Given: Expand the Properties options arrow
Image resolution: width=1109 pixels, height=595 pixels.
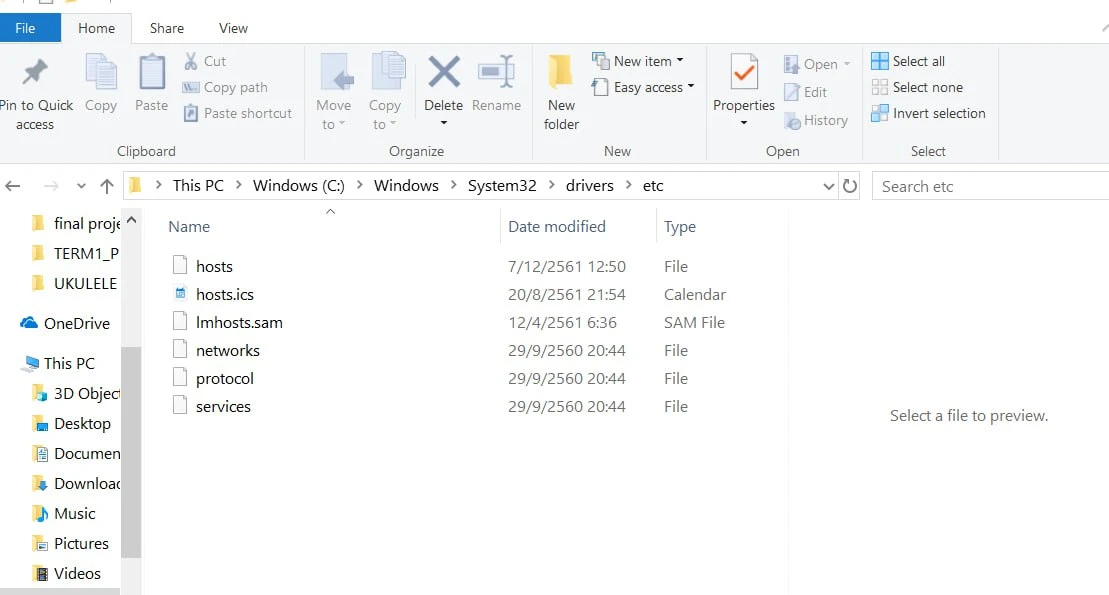Looking at the screenshot, I should click(x=744, y=123).
